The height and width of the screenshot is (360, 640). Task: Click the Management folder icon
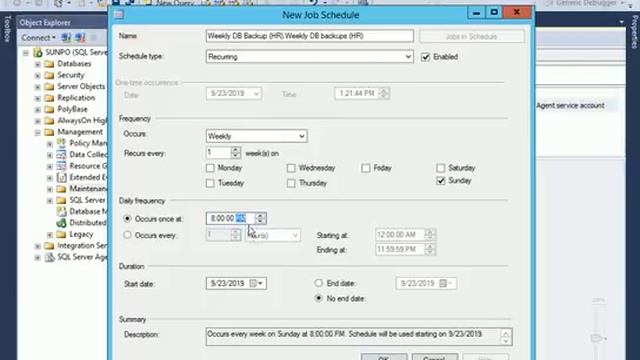coord(49,132)
